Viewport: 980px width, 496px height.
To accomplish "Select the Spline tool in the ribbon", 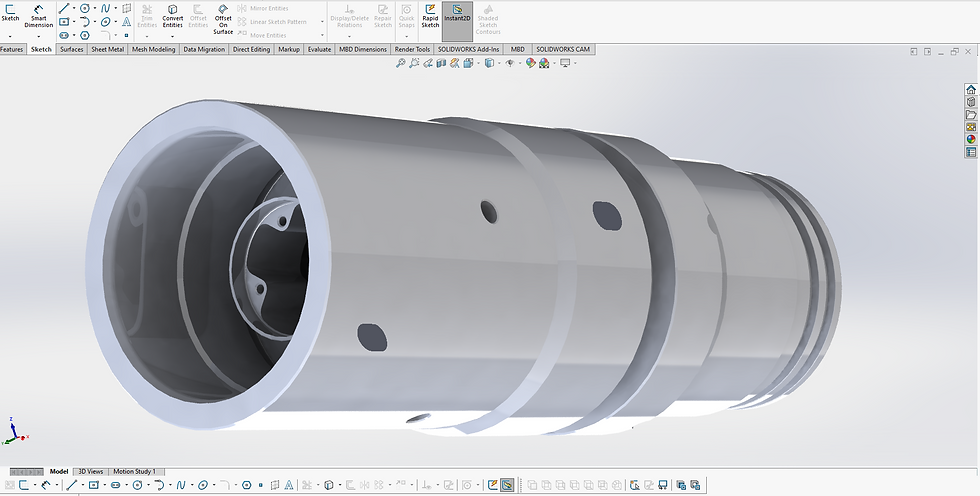I will point(105,8).
